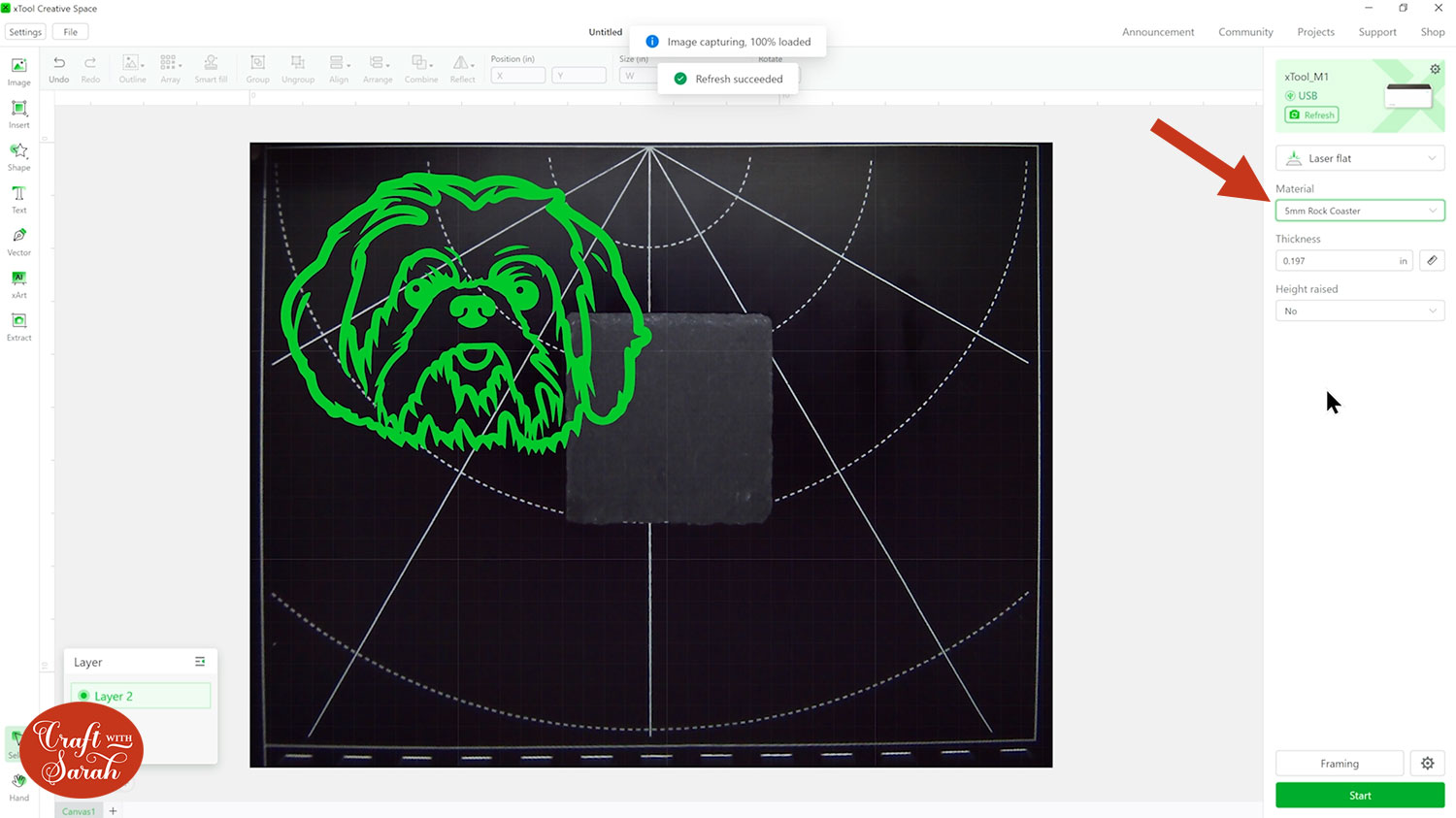The width and height of the screenshot is (1456, 818).
Task: Expand the Laser flat mode dropdown
Action: 1360,158
